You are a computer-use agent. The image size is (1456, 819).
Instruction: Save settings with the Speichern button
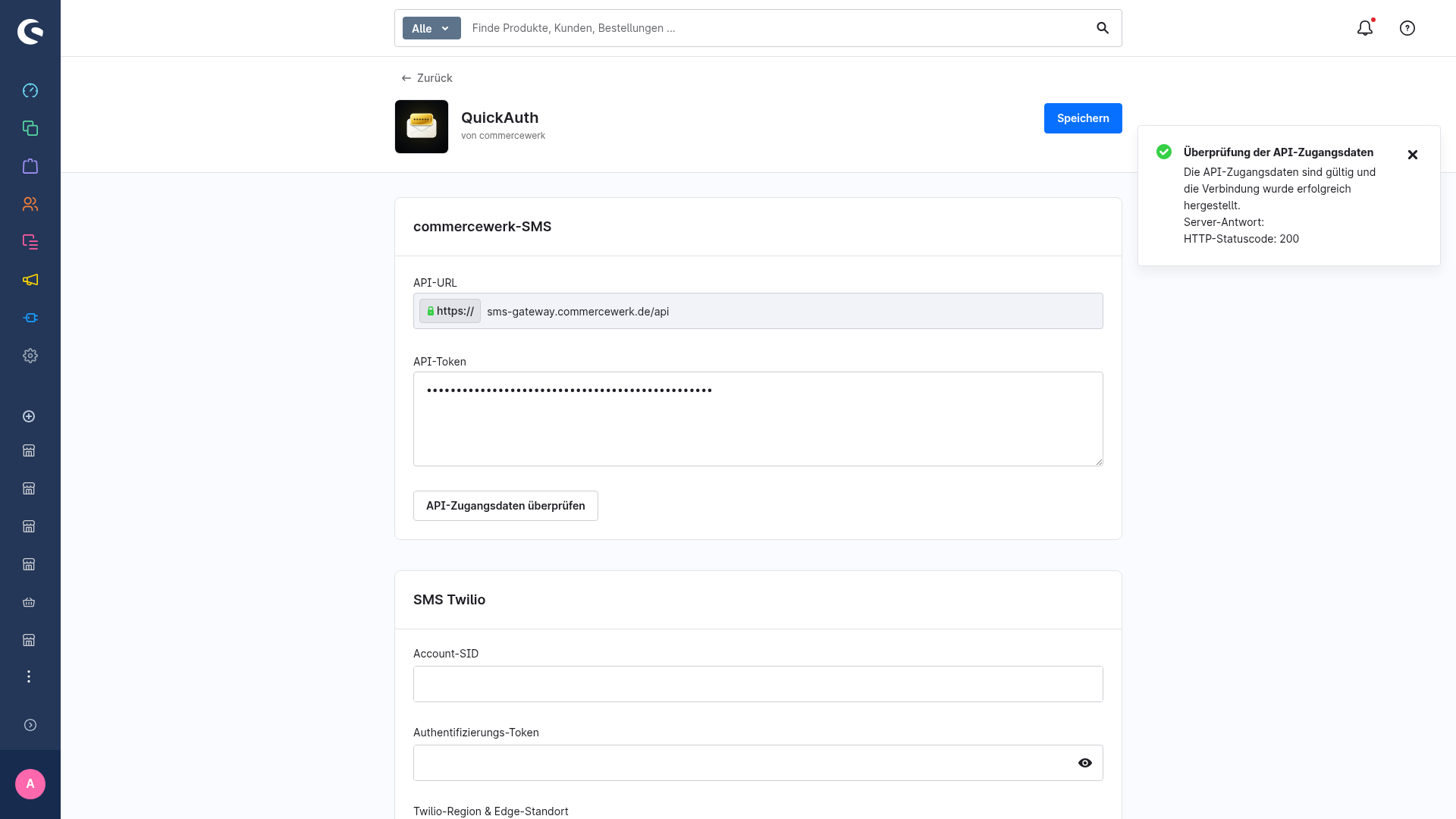[1083, 118]
